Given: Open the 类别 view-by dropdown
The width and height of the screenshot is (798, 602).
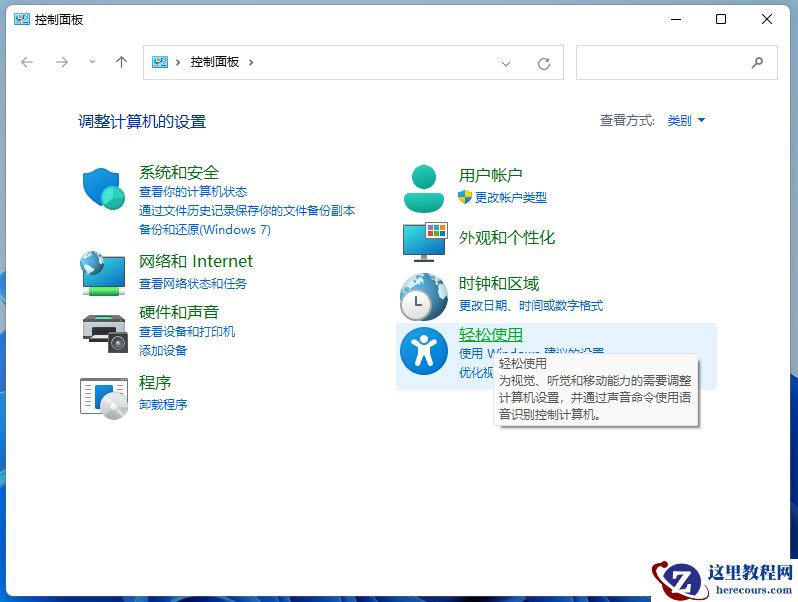Looking at the screenshot, I should pyautogui.click(x=686, y=121).
